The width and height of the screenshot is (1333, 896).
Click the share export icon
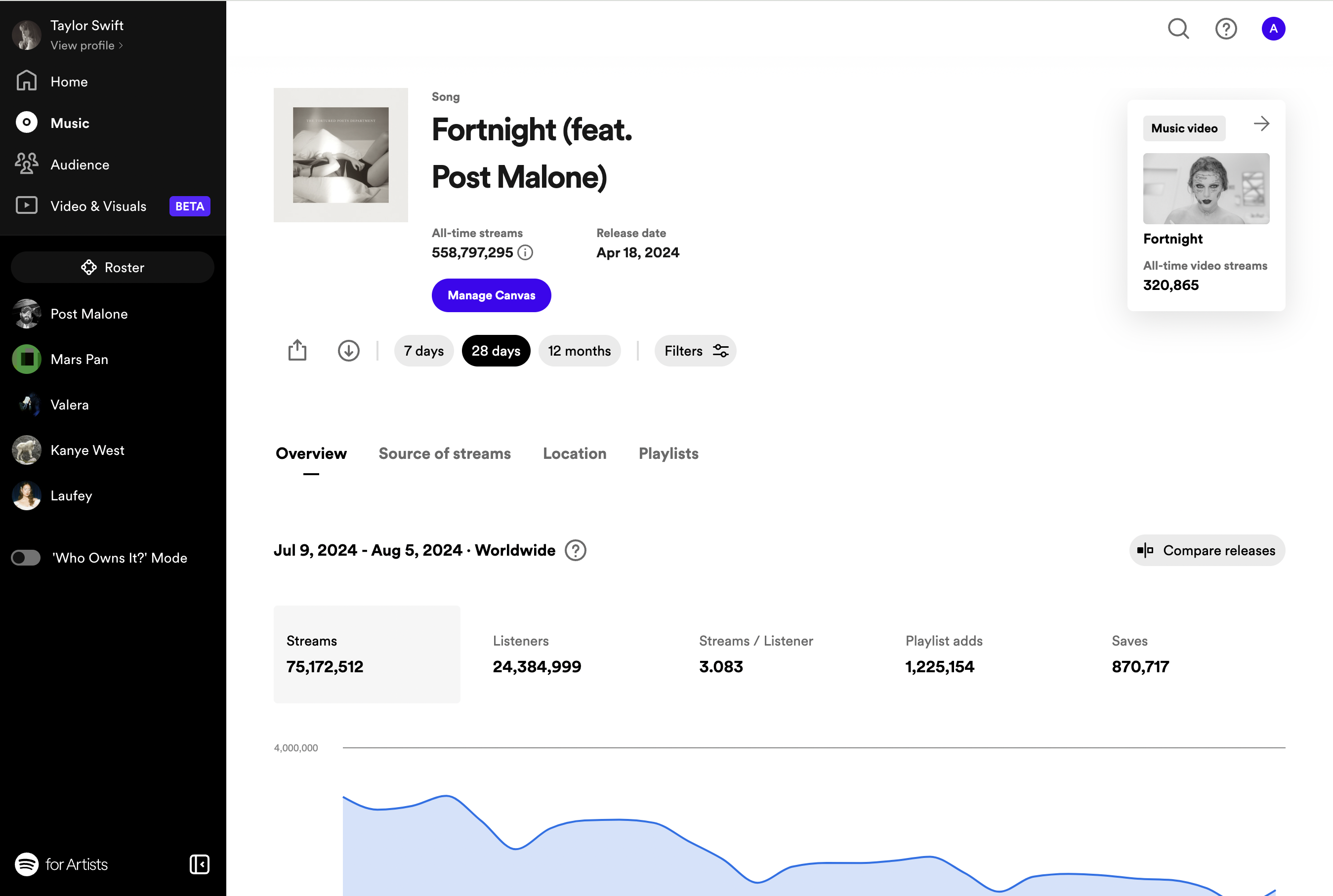297,350
